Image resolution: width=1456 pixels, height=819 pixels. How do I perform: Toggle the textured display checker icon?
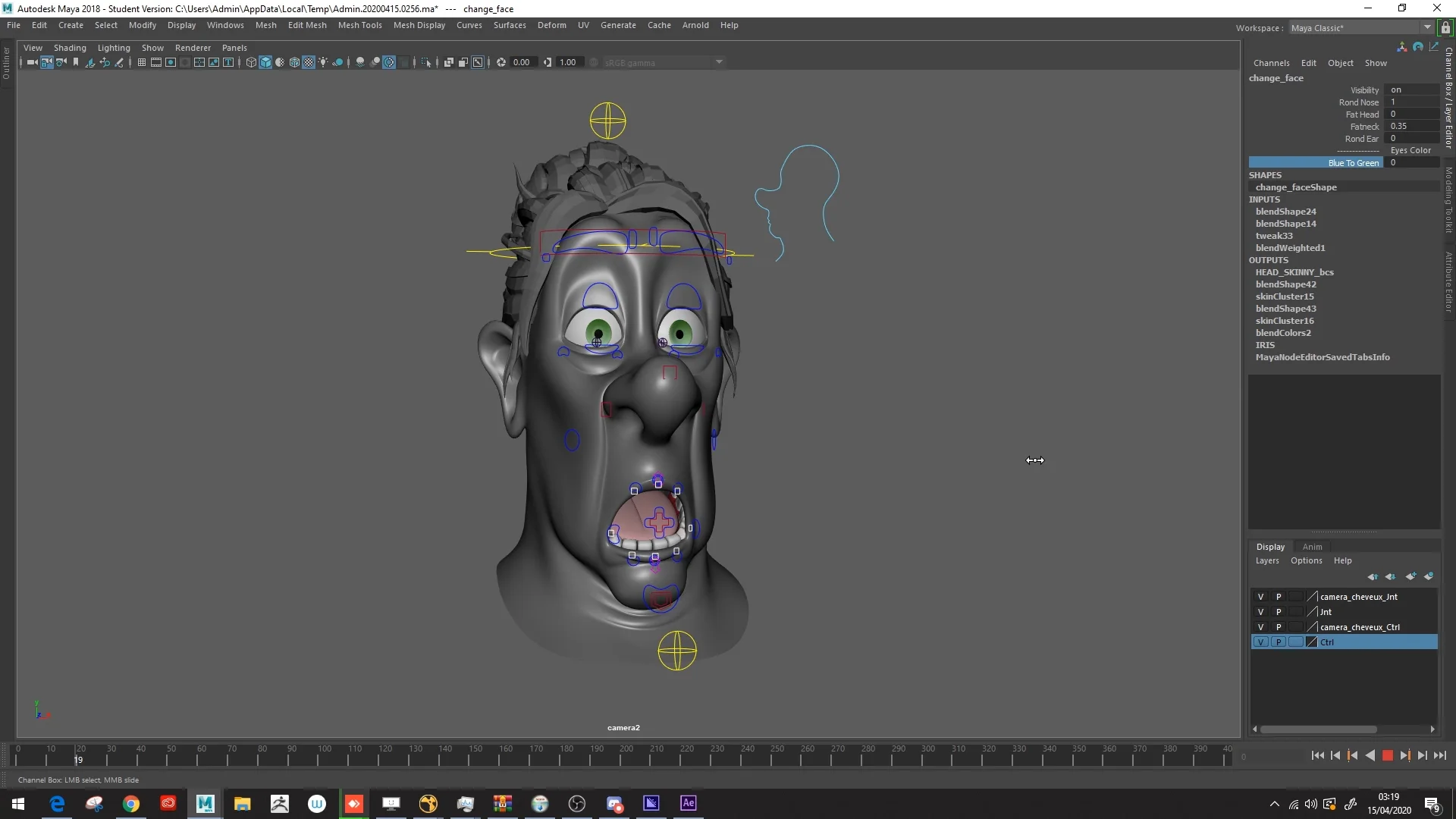309,62
